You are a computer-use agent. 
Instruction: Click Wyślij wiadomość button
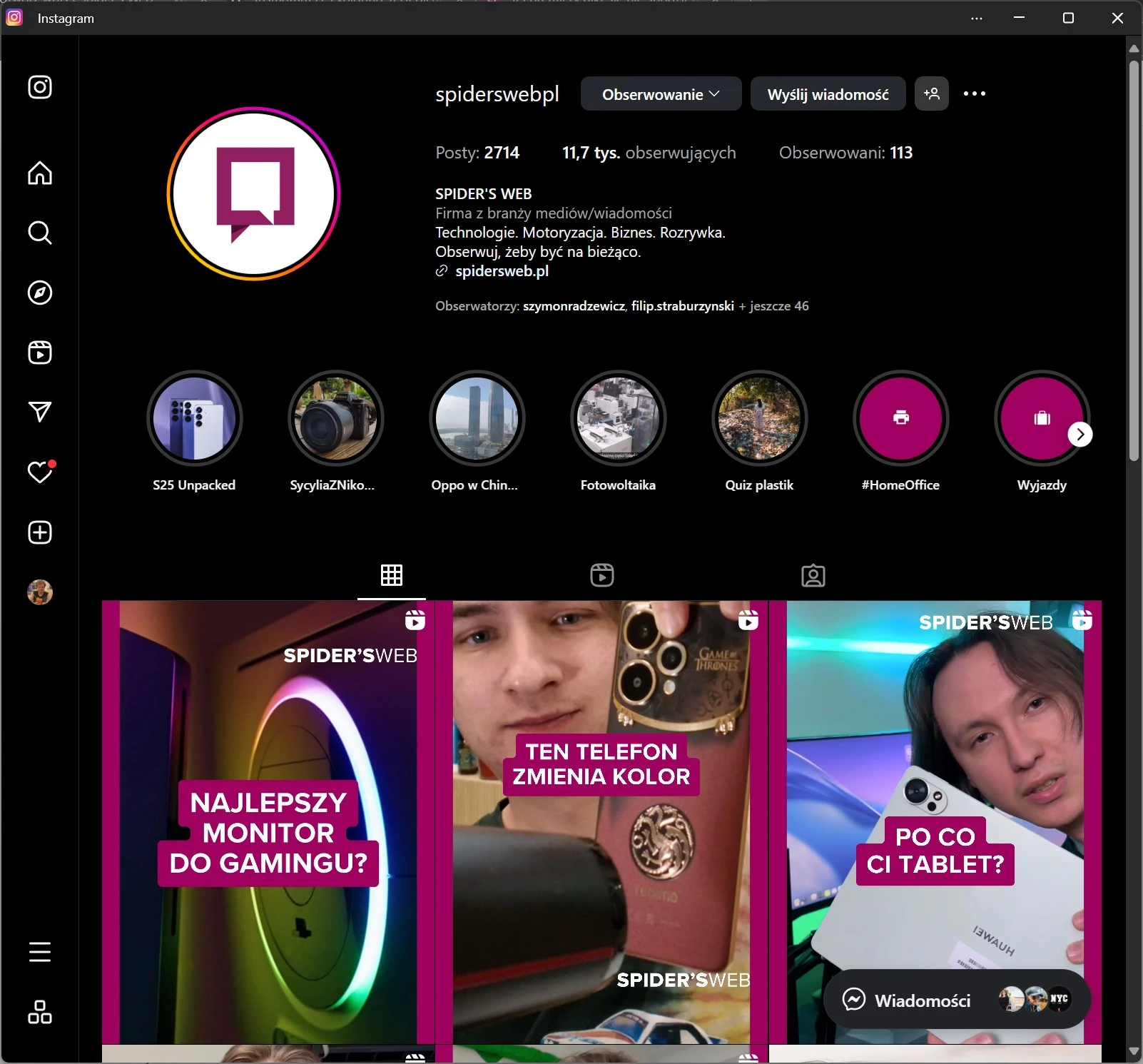tap(828, 94)
